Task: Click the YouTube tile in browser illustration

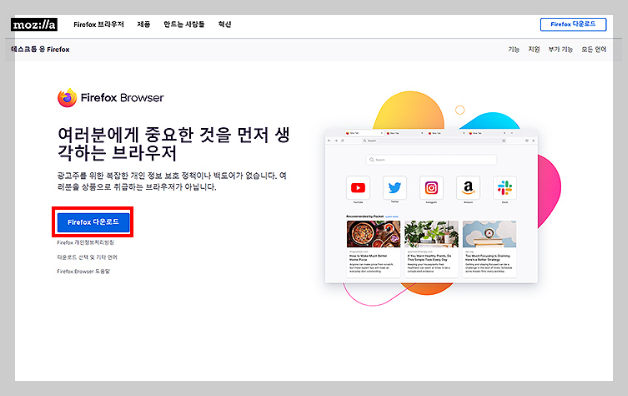Action: tap(358, 187)
